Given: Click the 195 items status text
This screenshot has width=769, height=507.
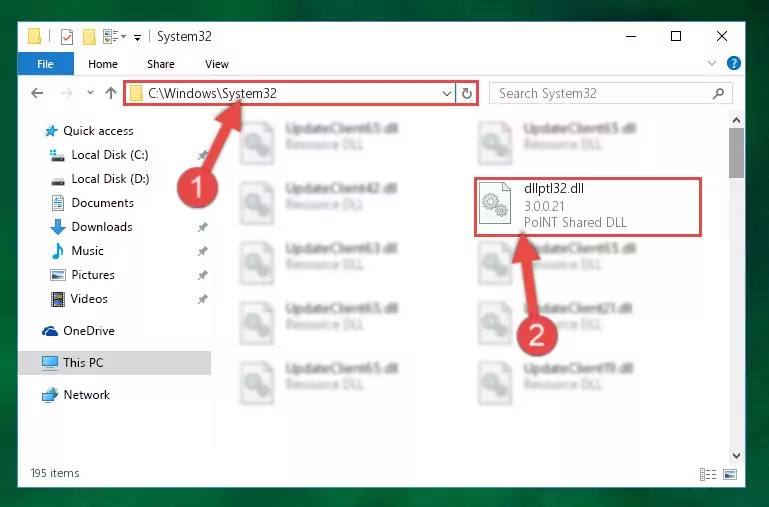Looking at the screenshot, I should point(55,473).
